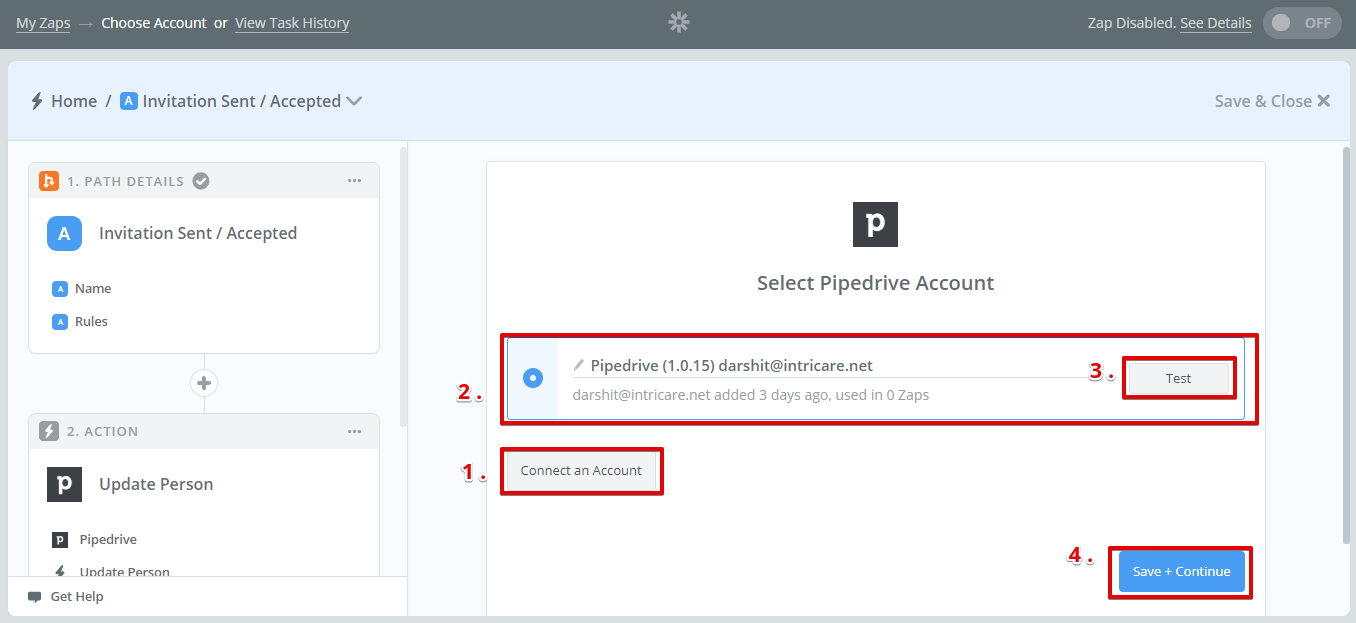Click the blue path A icon in breadcrumb
Image resolution: width=1356 pixels, height=623 pixels.
click(128, 101)
